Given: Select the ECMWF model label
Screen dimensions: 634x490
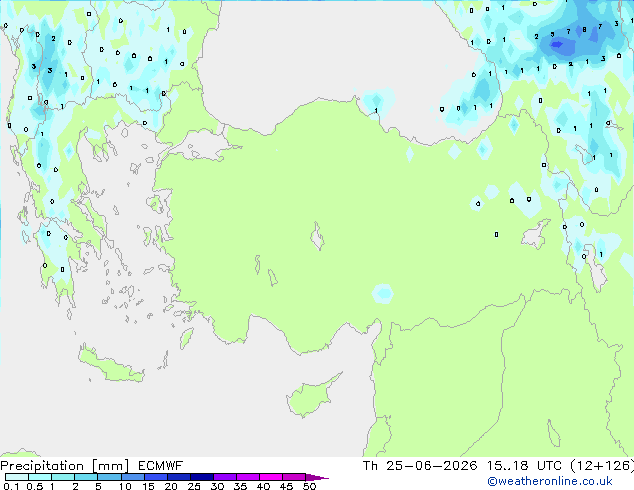Looking at the screenshot, I should pos(161,466).
